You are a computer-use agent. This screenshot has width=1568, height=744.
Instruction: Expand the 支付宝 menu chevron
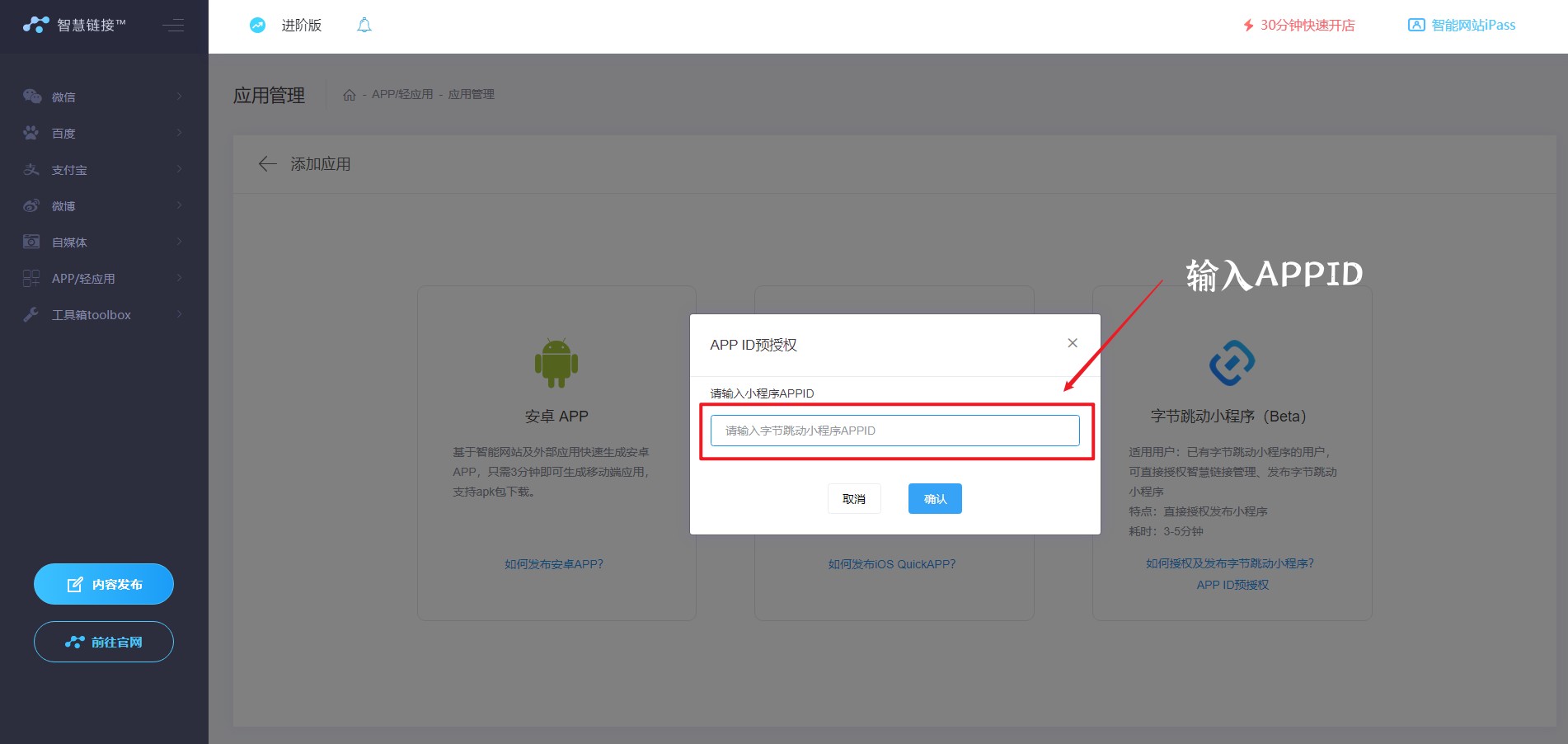point(179,169)
